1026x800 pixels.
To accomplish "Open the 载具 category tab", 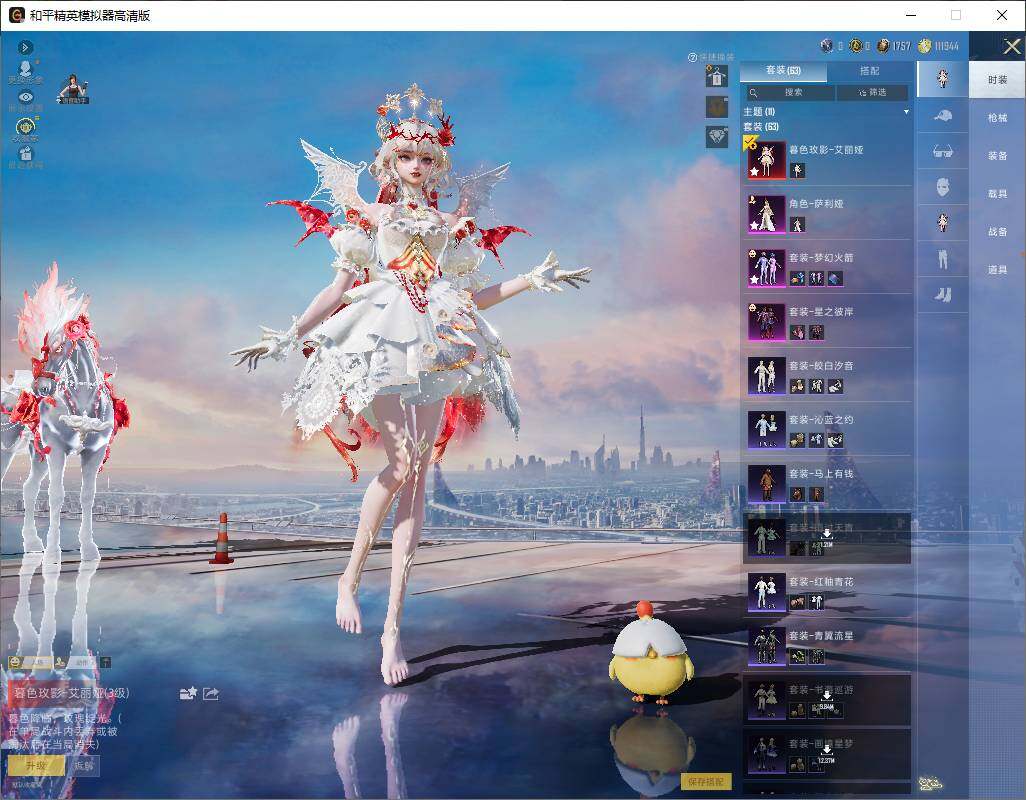I will [x=997, y=194].
